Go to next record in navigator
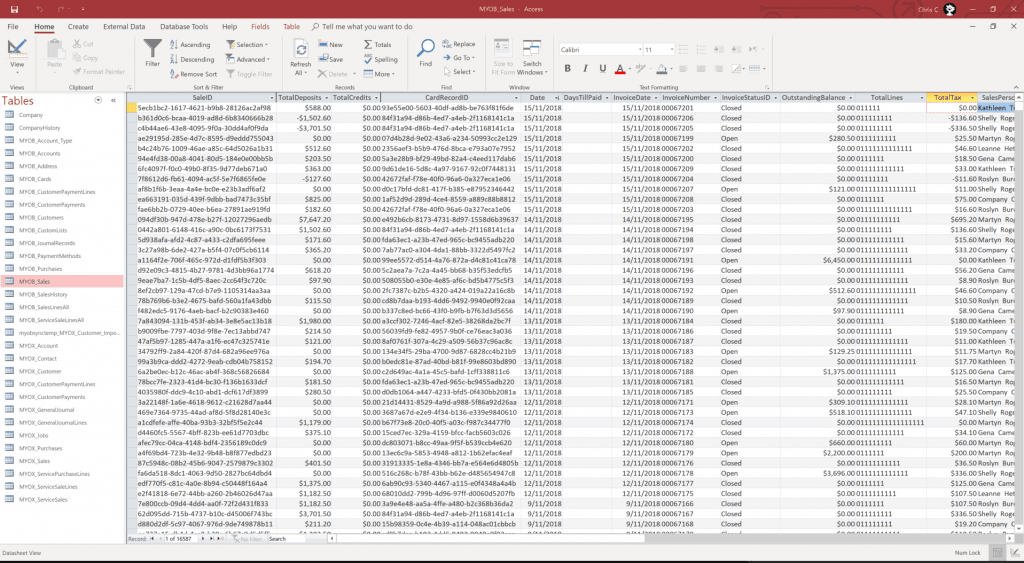 [x=202, y=539]
